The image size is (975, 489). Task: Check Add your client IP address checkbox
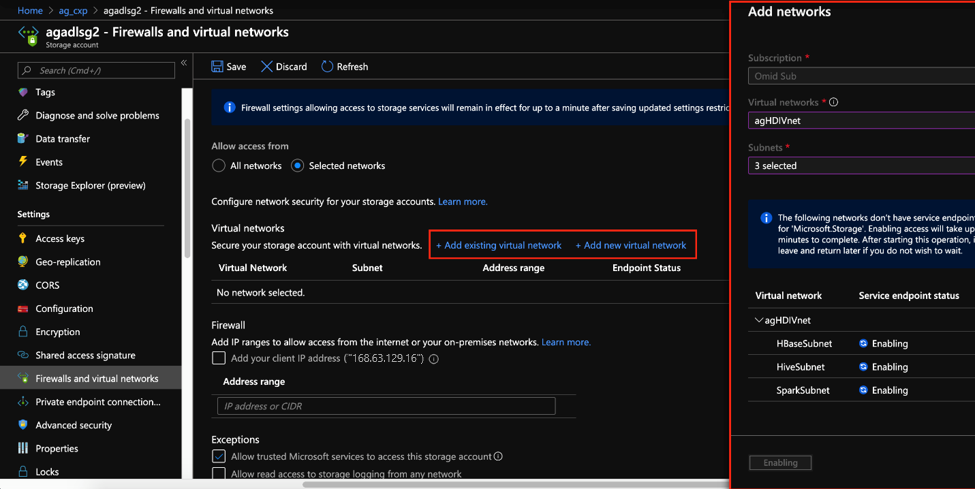coord(219,358)
